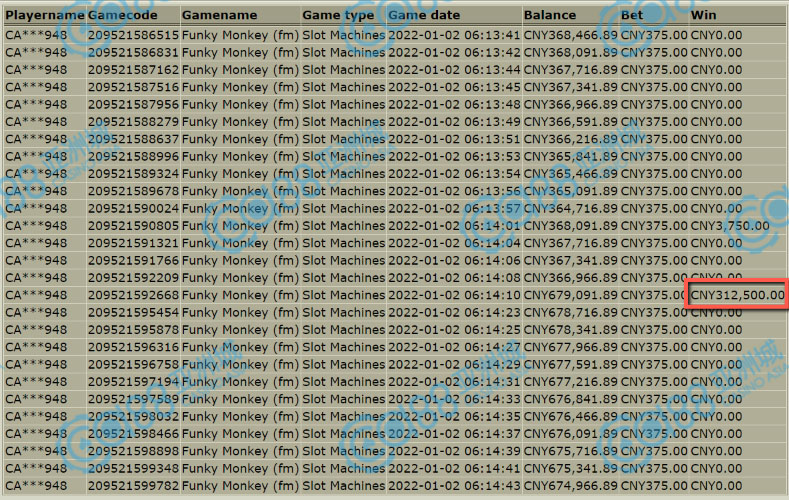Viewport: 789px width, 500px height.
Task: Select the highlighted CNY312,500.00 win cell
Action: point(737,295)
